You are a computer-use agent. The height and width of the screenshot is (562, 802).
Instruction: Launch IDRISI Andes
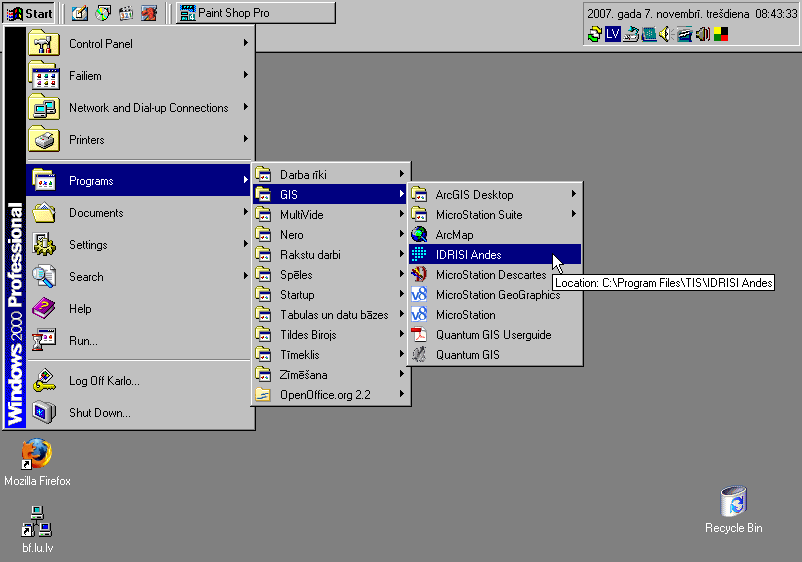click(495, 255)
